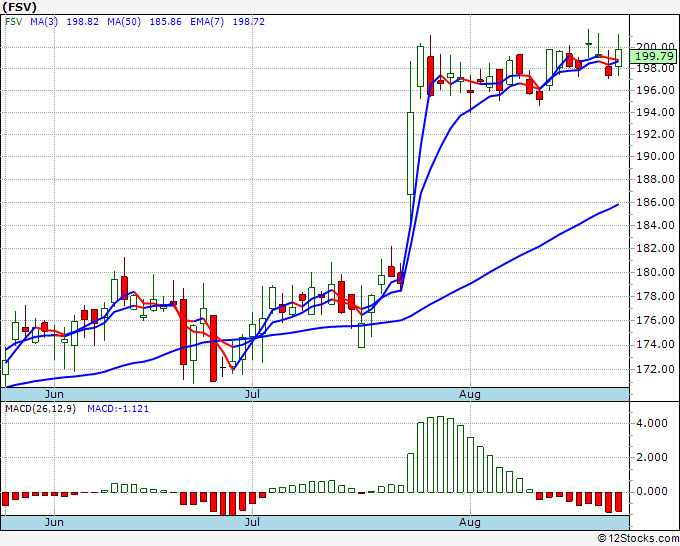Click the EMA(7) indicator label
Viewport: 680px width, 546px height.
(x=207, y=22)
